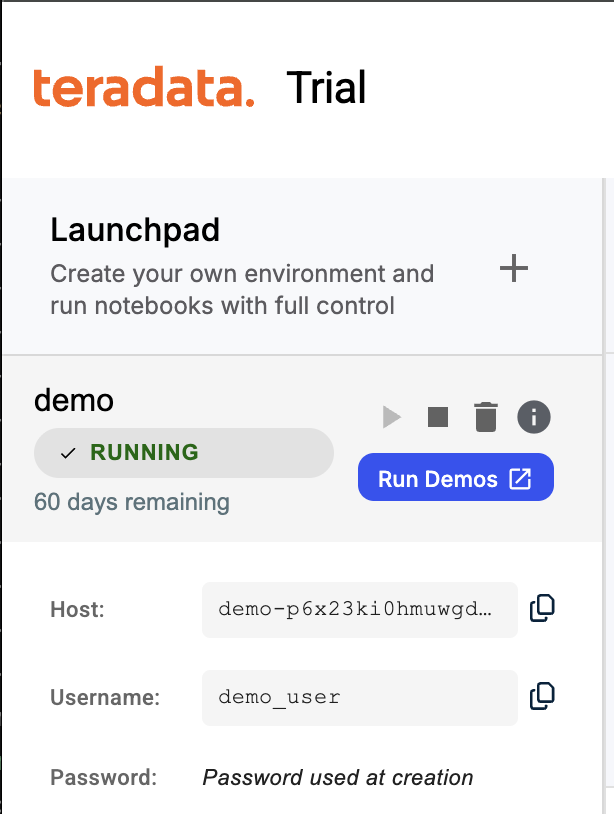Click the Launchpad heading

[x=135, y=230]
